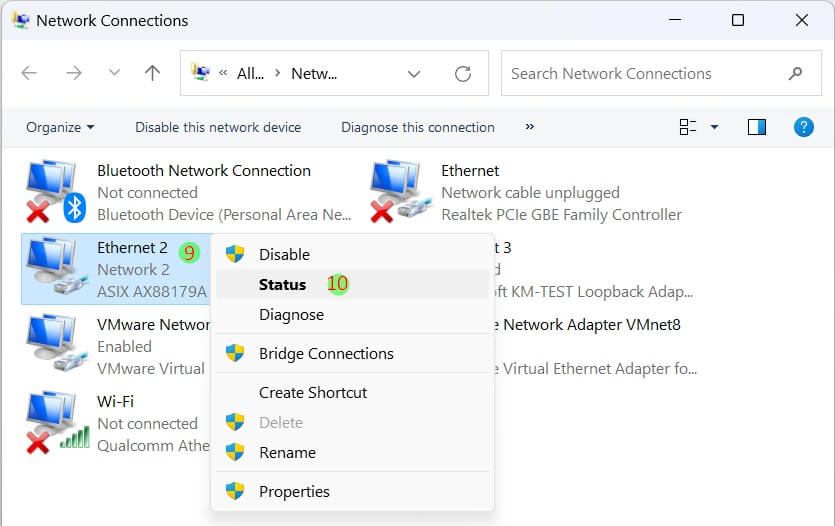Viewport: 835px width, 526px height.
Task: Open the blue Help question mark icon
Action: [803, 127]
